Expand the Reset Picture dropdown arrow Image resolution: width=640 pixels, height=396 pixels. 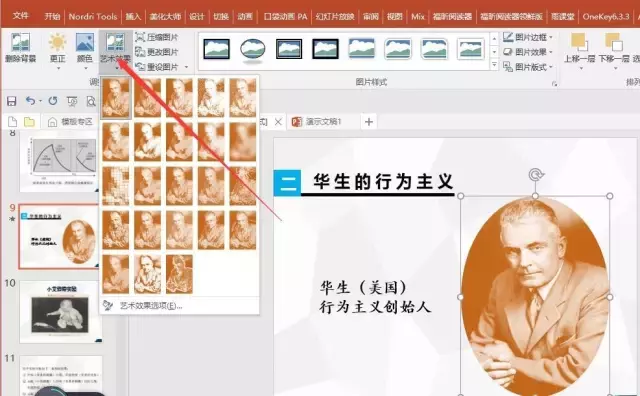pyautogui.click(x=187, y=67)
